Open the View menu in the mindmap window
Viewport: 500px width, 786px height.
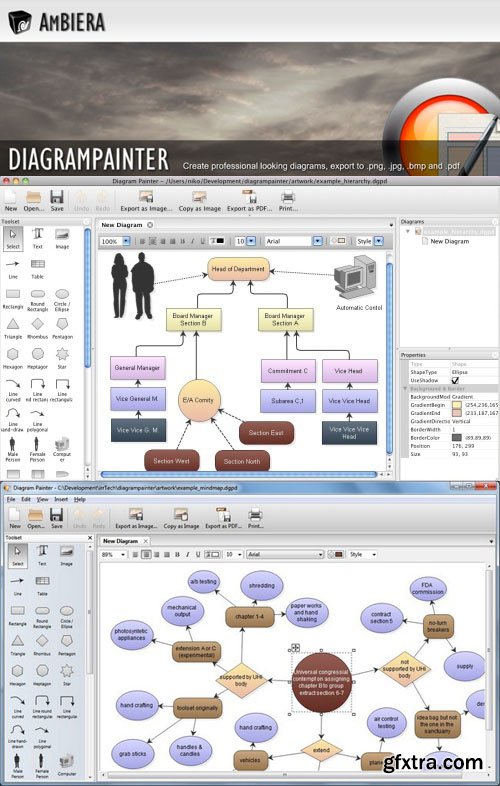click(43, 499)
